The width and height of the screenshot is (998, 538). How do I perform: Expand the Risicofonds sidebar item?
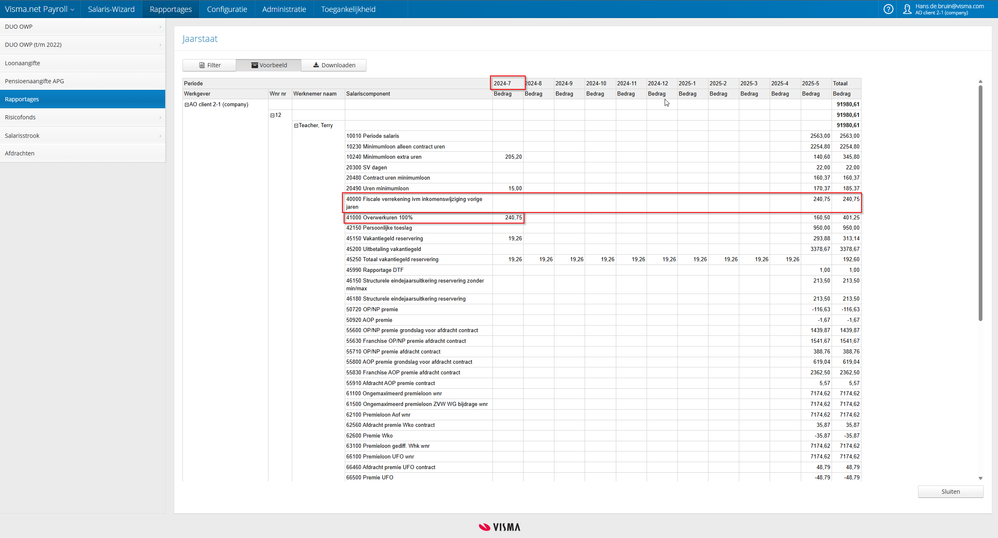click(83, 117)
